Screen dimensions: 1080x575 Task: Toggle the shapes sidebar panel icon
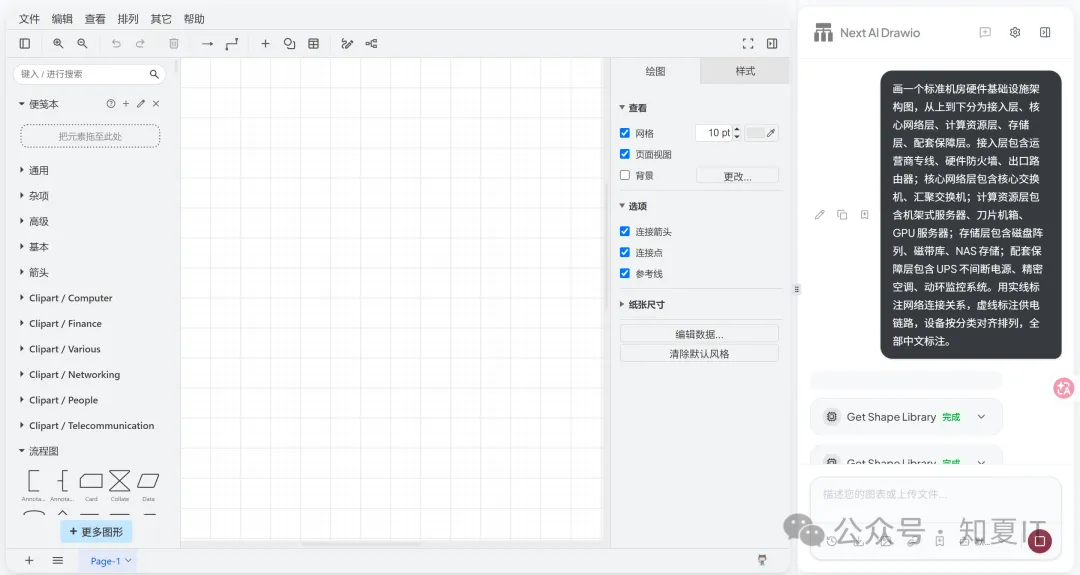(25, 43)
